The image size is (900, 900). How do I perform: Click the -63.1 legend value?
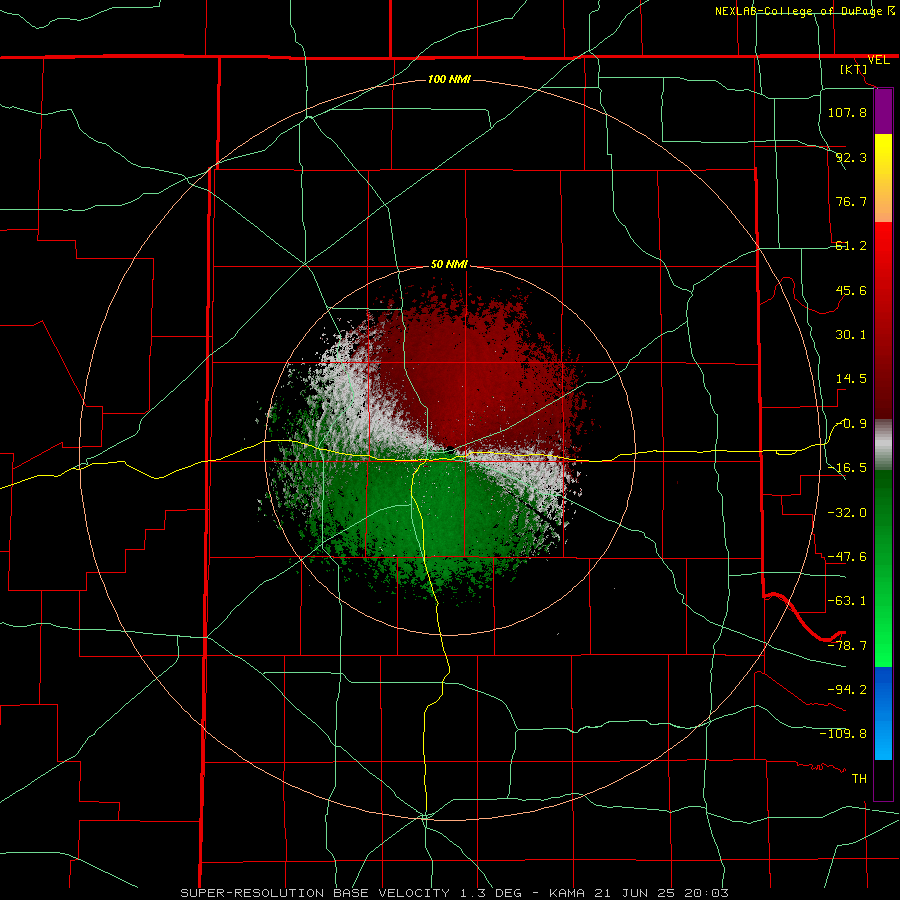point(847,601)
